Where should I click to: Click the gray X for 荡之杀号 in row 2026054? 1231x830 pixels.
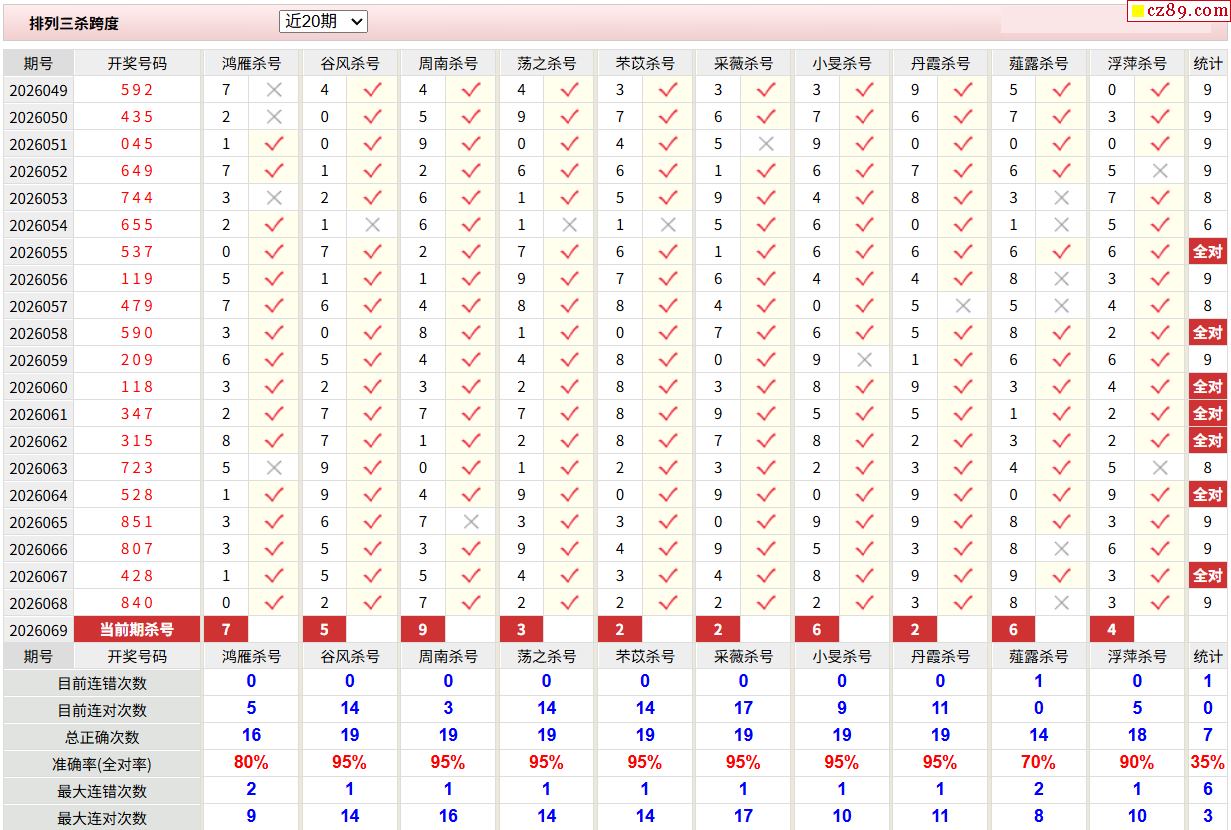click(x=570, y=225)
